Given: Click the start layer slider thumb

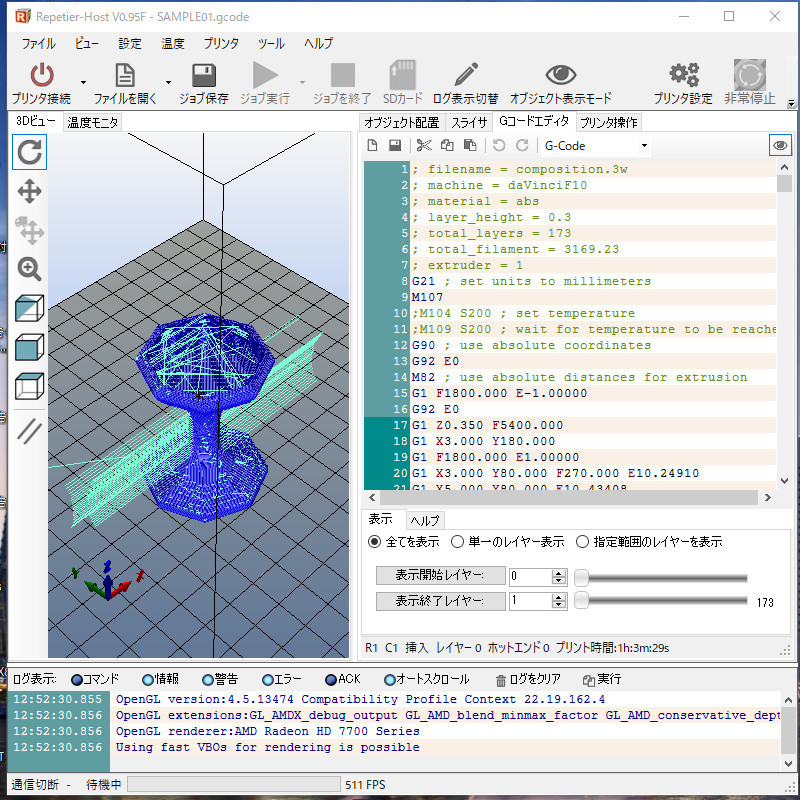Looking at the screenshot, I should pyautogui.click(x=582, y=578).
